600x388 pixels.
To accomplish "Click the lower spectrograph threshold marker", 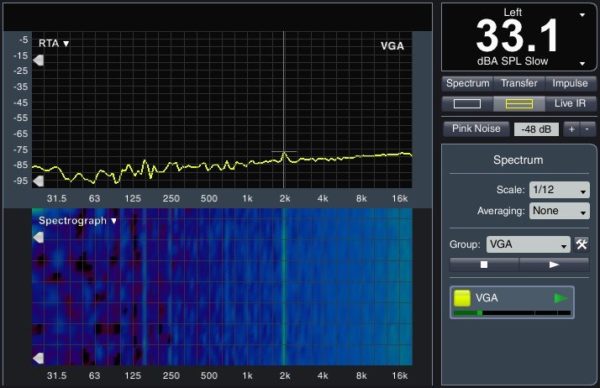I will (38, 358).
